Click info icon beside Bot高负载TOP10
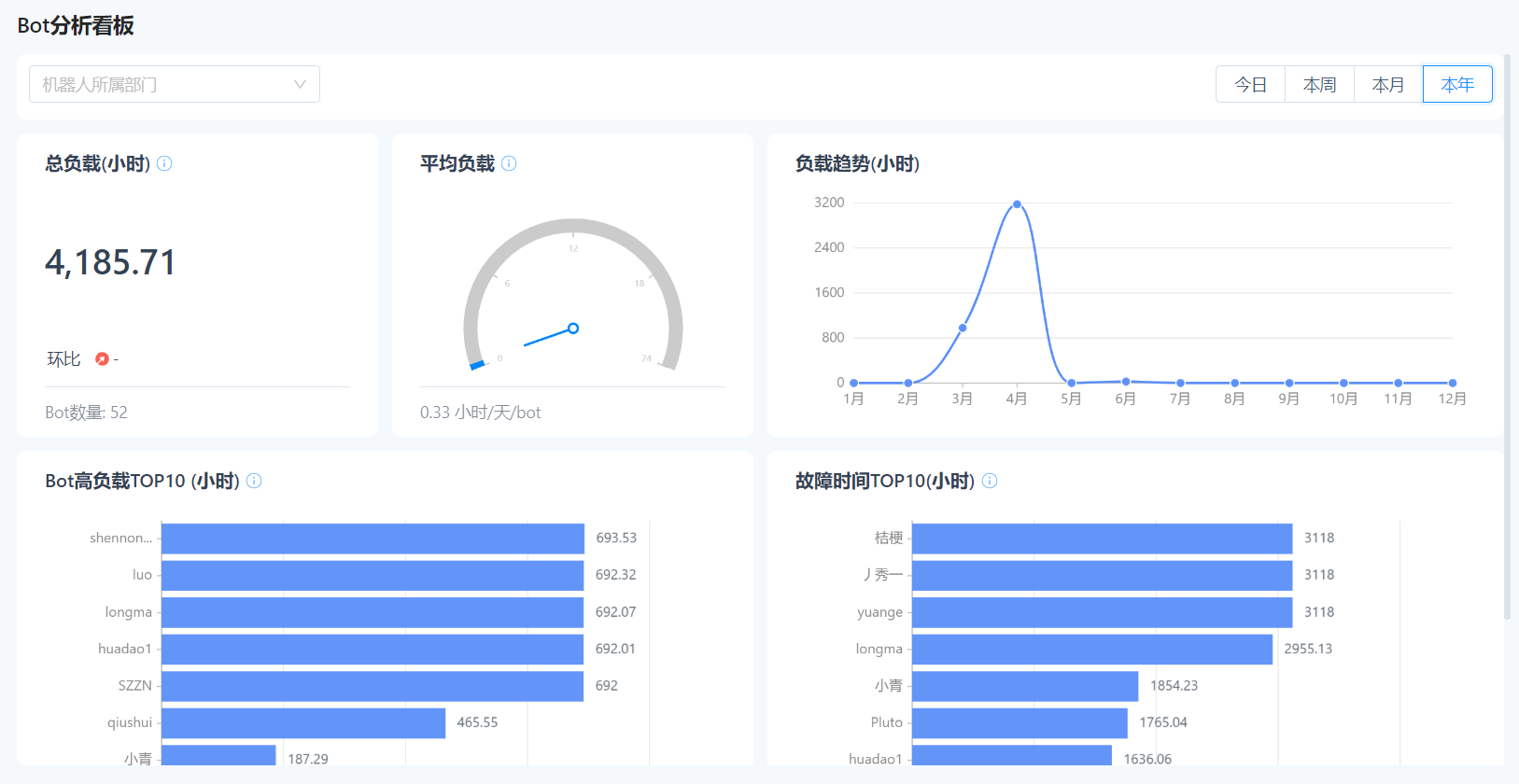This screenshot has height=784, width=1519. pos(254,481)
